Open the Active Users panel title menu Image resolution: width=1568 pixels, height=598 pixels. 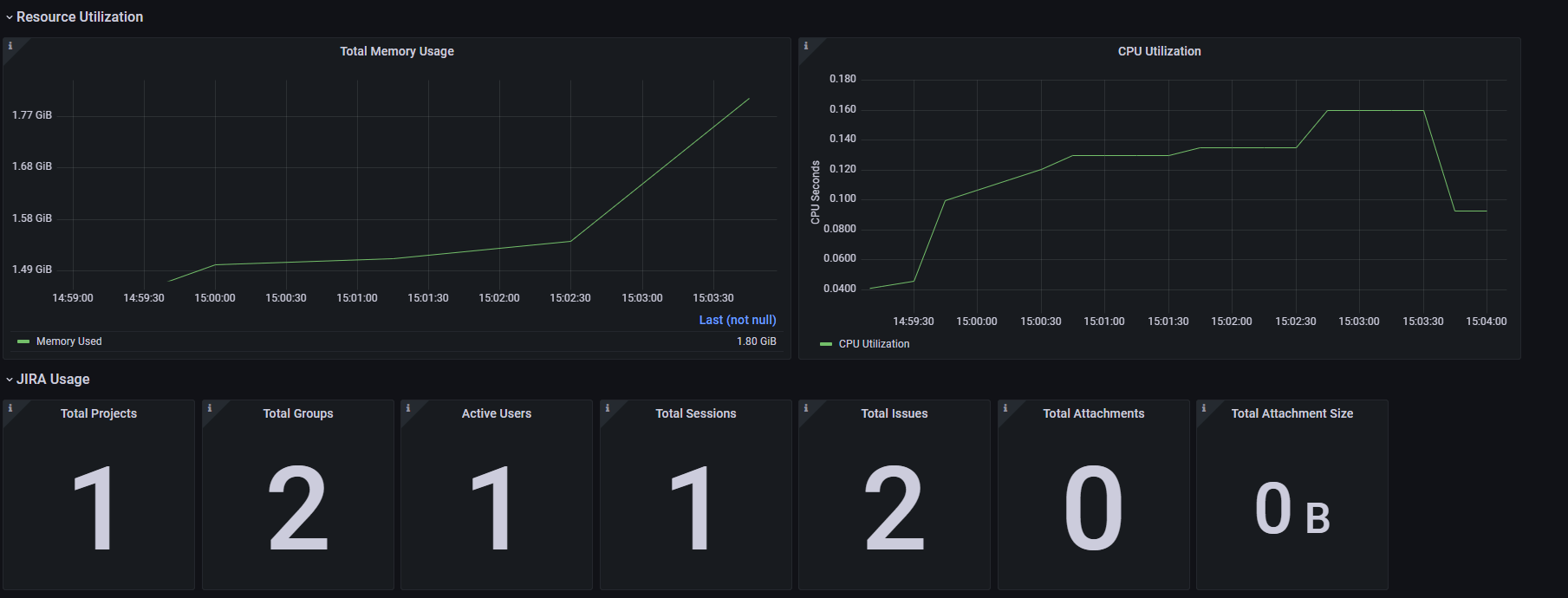[x=497, y=413]
